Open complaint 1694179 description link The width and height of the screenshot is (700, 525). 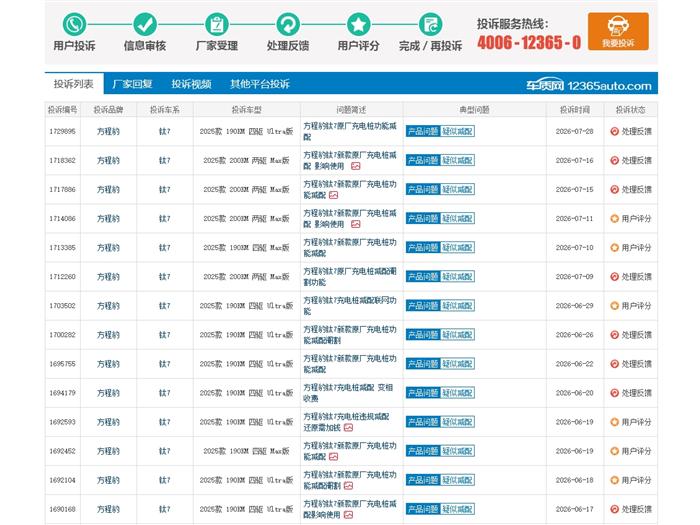[x=348, y=393]
